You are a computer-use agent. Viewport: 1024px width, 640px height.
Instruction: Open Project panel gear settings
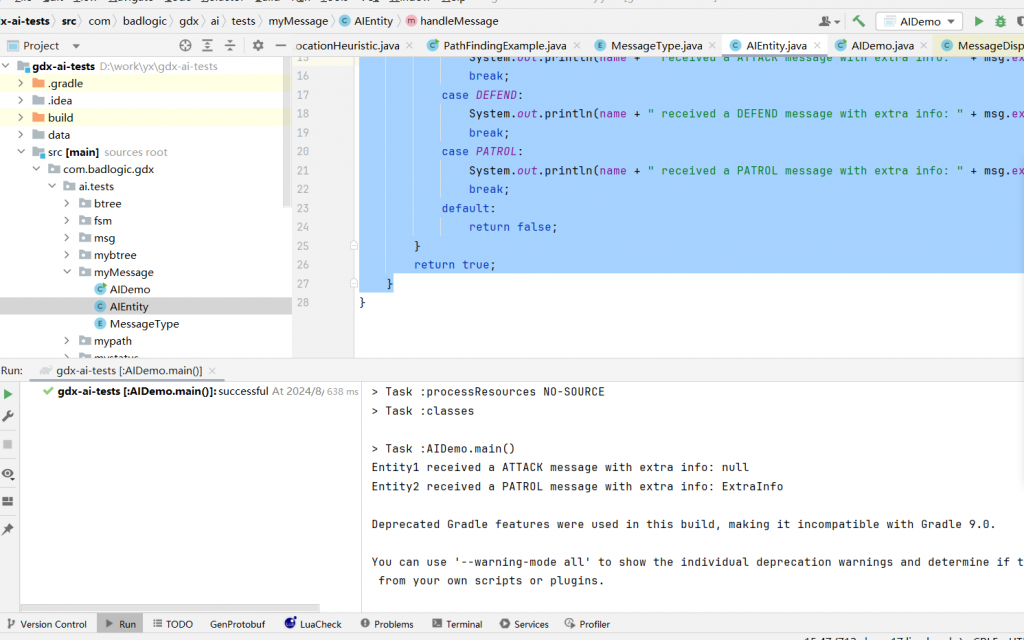point(258,45)
